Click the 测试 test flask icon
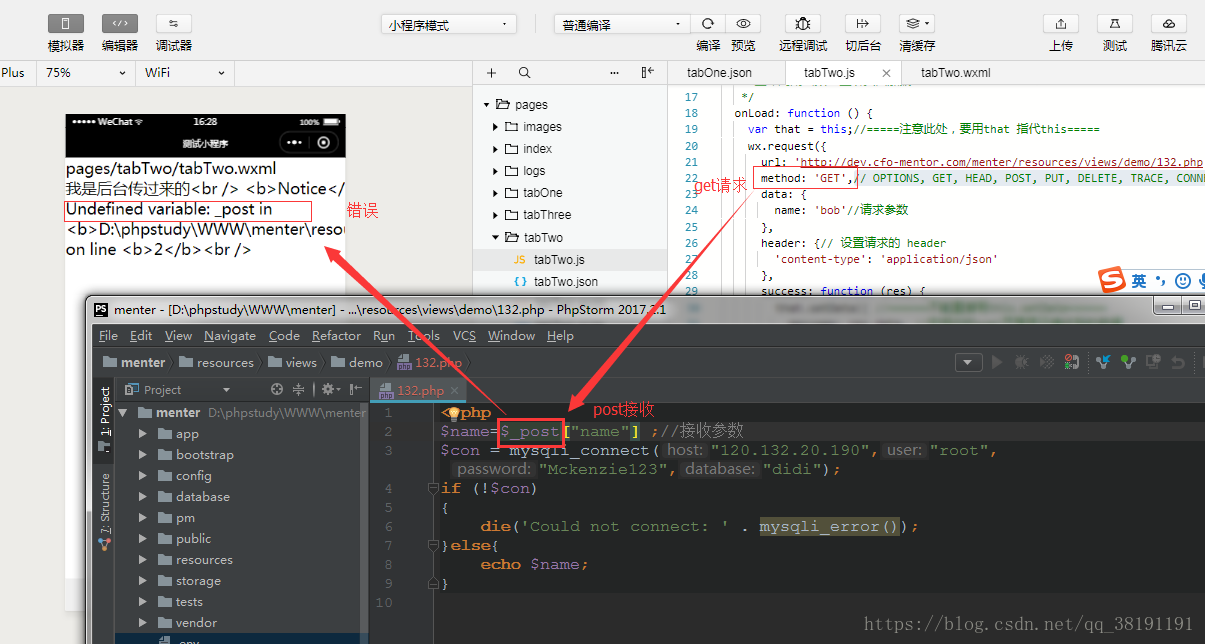The image size is (1205, 644). [1115, 24]
